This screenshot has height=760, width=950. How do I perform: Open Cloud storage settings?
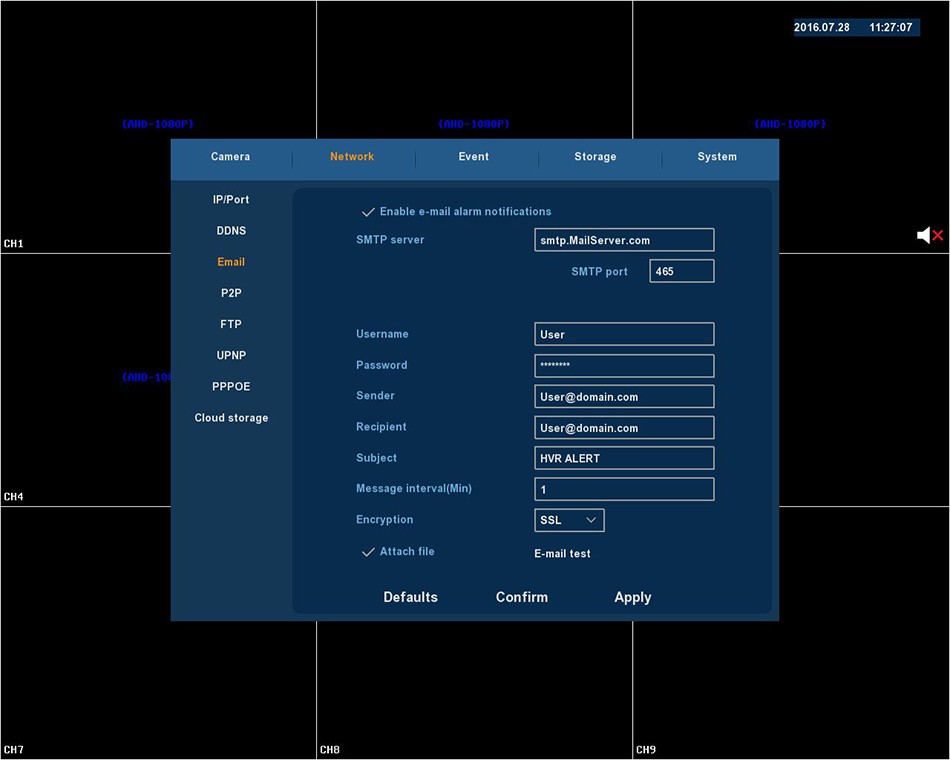pyautogui.click(x=231, y=418)
